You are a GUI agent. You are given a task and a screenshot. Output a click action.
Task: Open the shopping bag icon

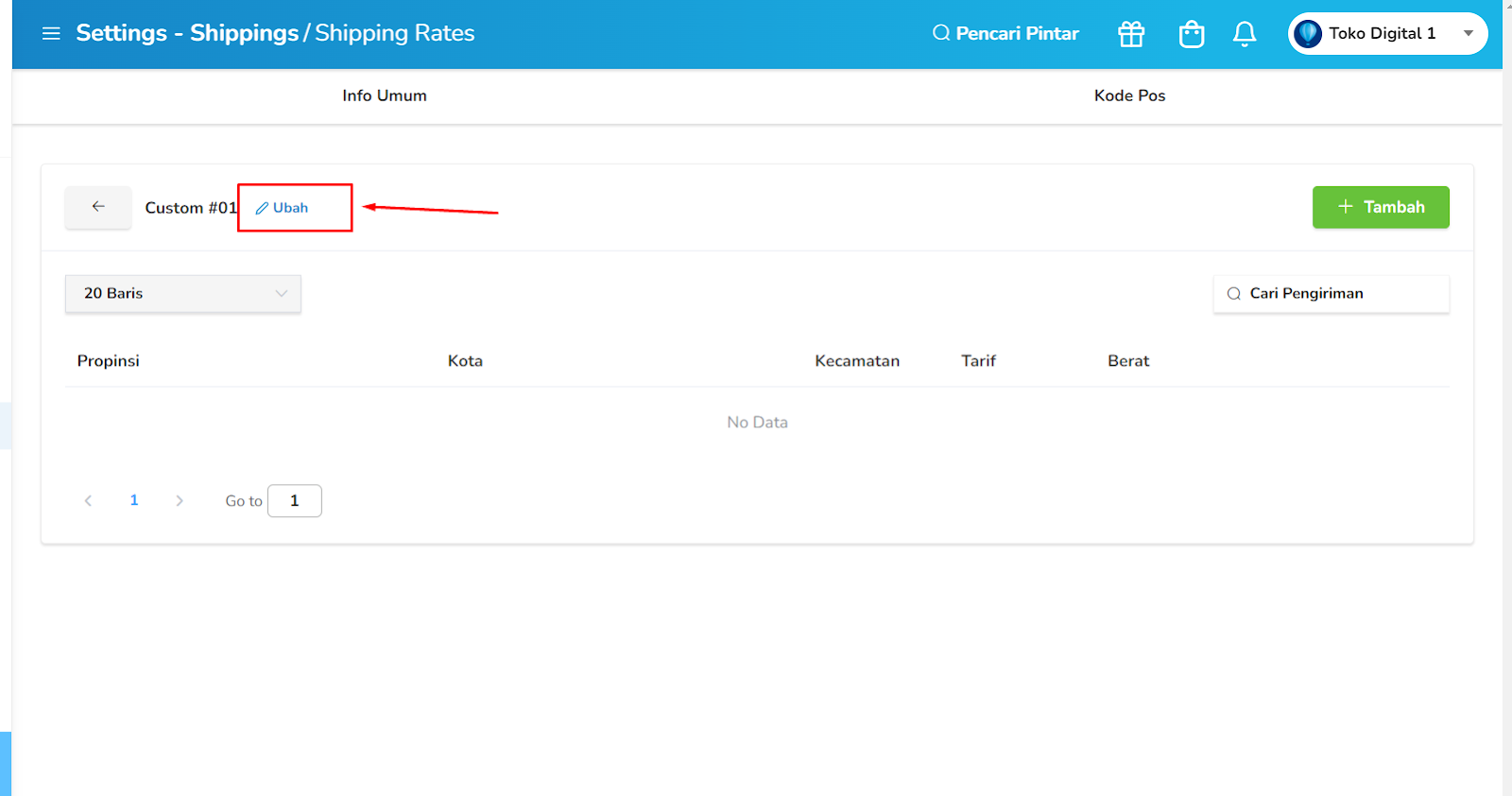tap(1192, 34)
